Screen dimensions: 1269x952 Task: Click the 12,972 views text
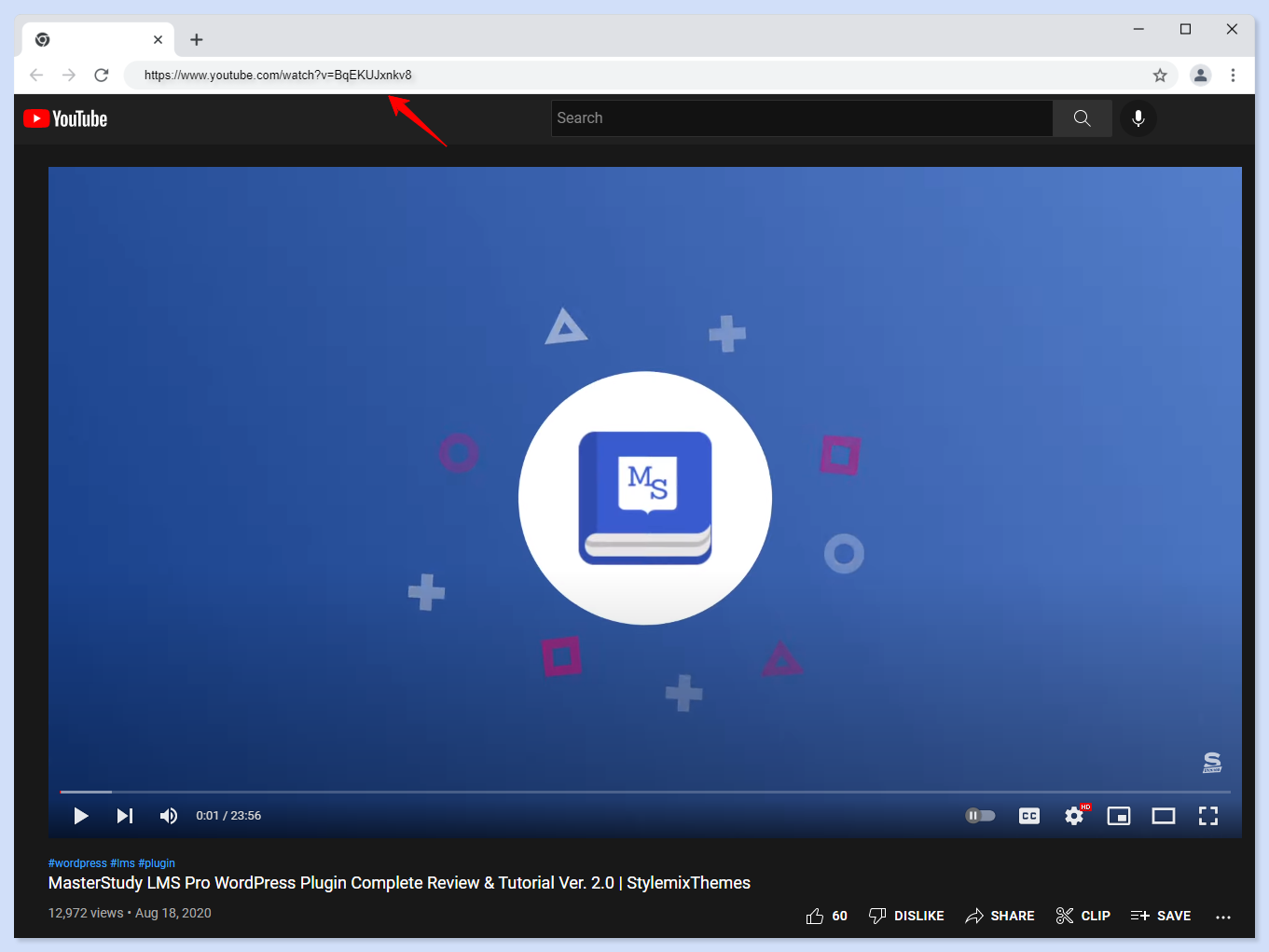click(86, 913)
